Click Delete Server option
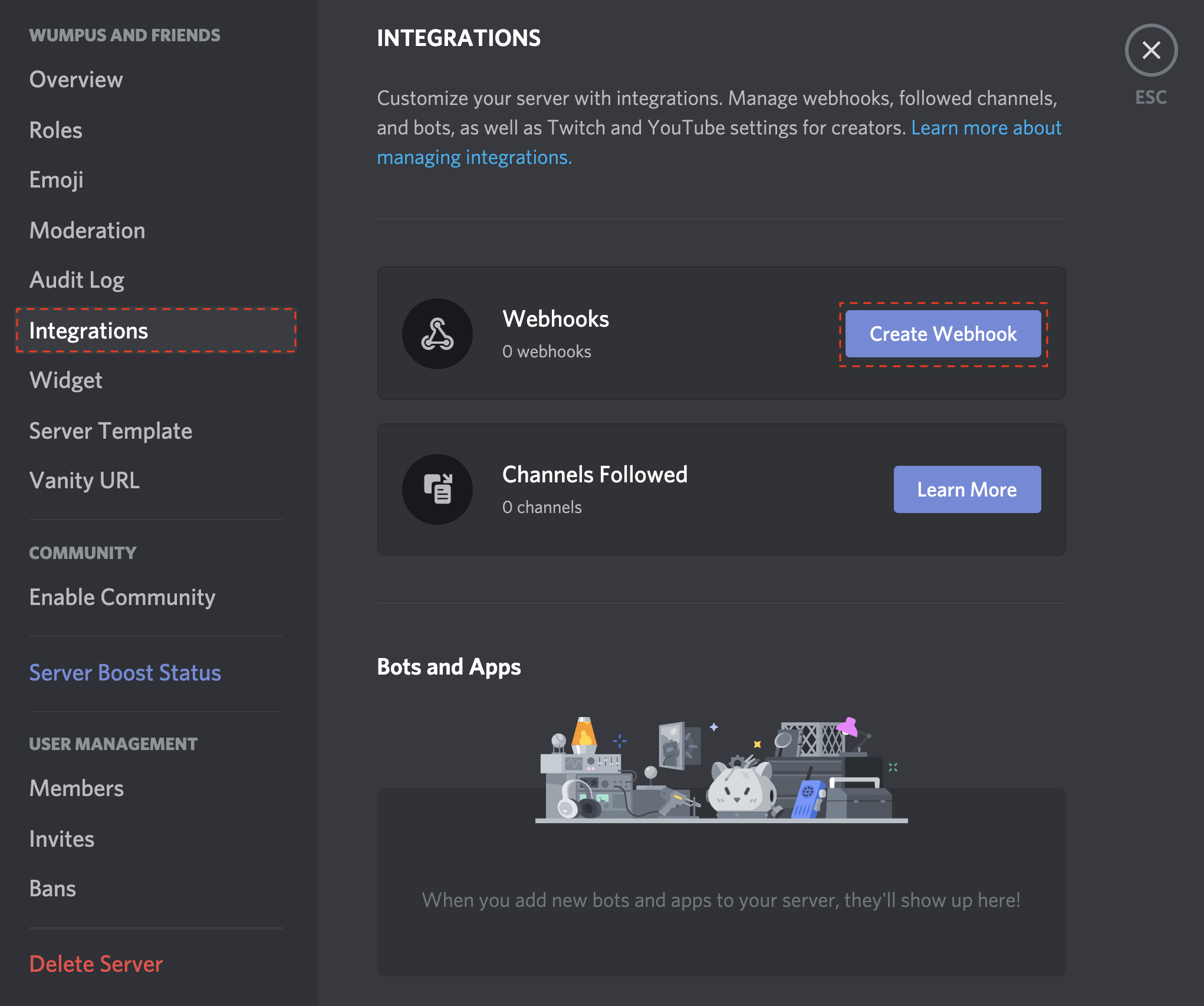Viewport: 1204px width, 1006px height. 97,963
